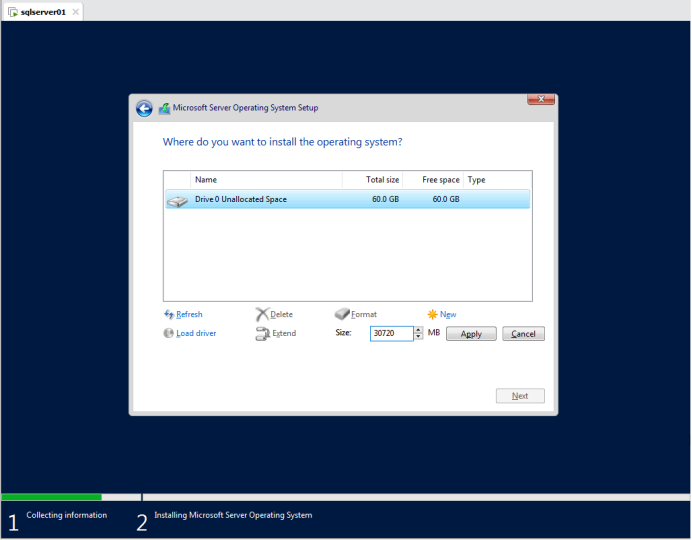Click the green installation progress bar
692x540 pixels.
point(52,497)
